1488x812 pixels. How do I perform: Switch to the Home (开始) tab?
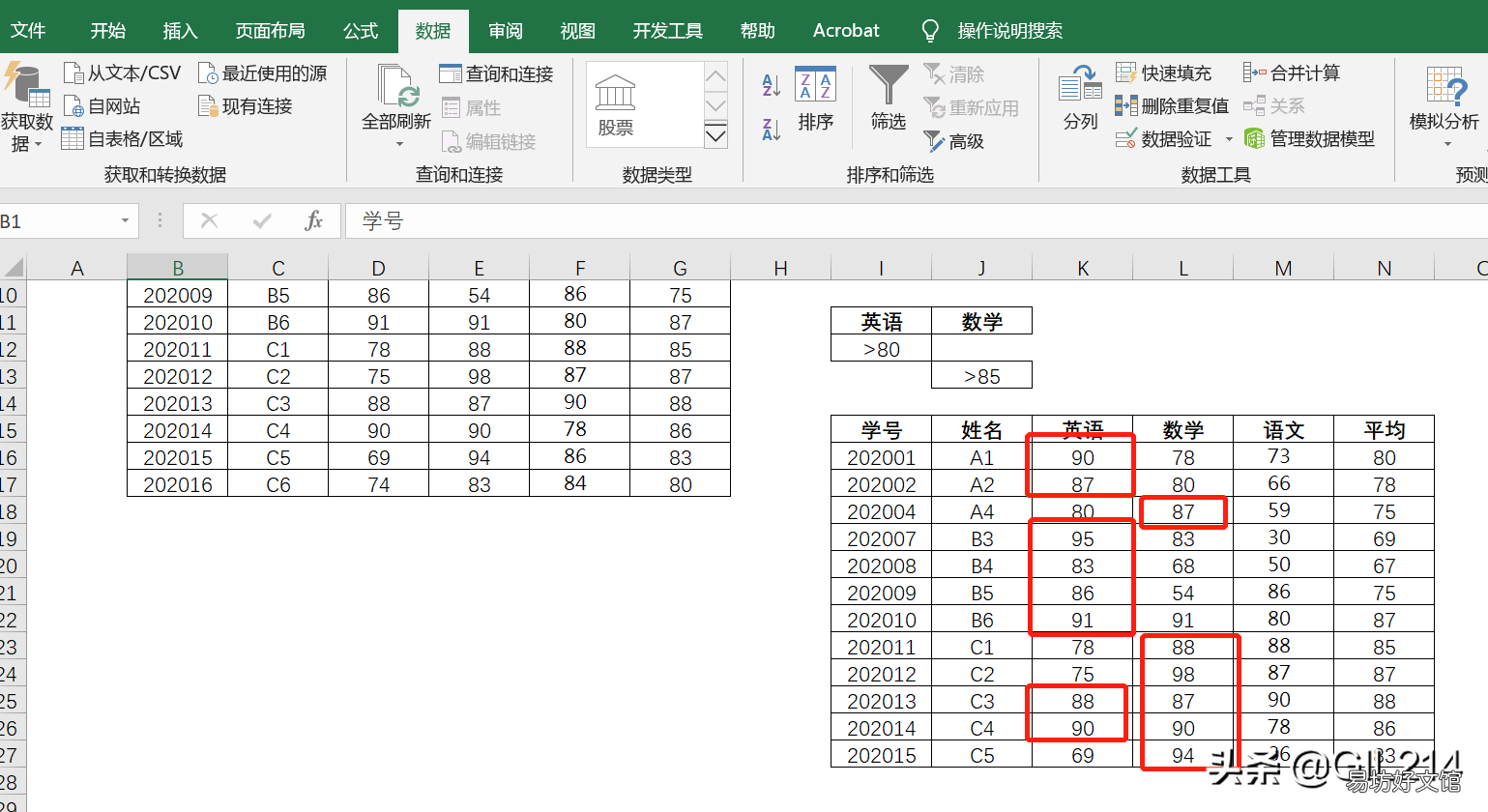[108, 31]
